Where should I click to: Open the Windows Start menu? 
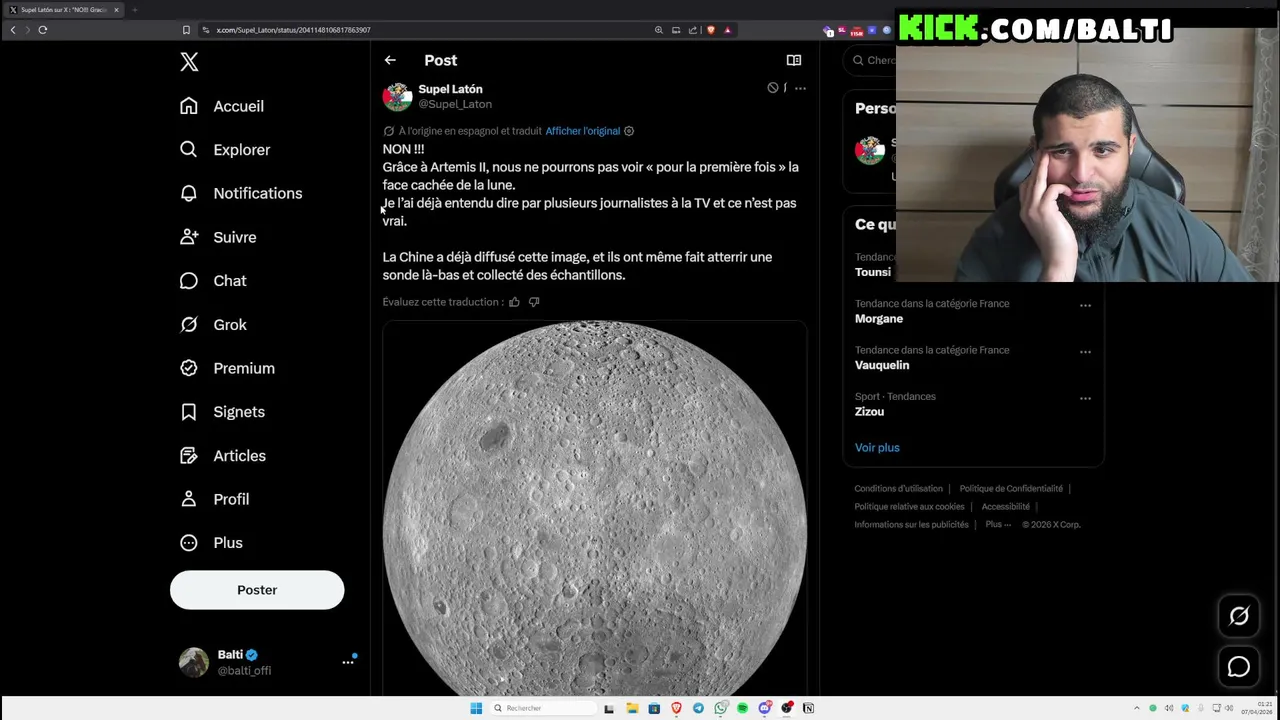[x=476, y=708]
